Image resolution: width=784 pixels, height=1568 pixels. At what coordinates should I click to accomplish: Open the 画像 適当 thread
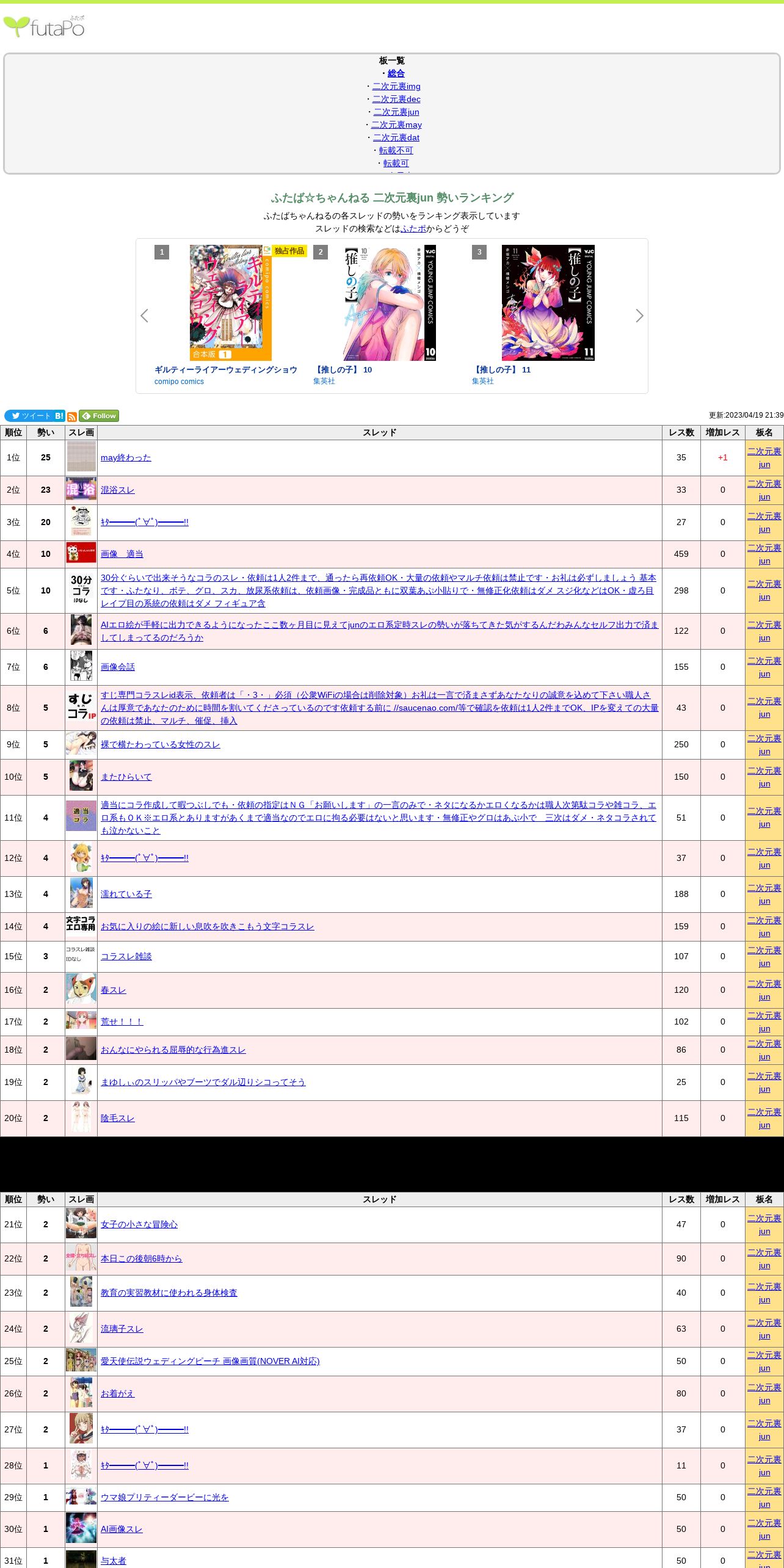122,554
